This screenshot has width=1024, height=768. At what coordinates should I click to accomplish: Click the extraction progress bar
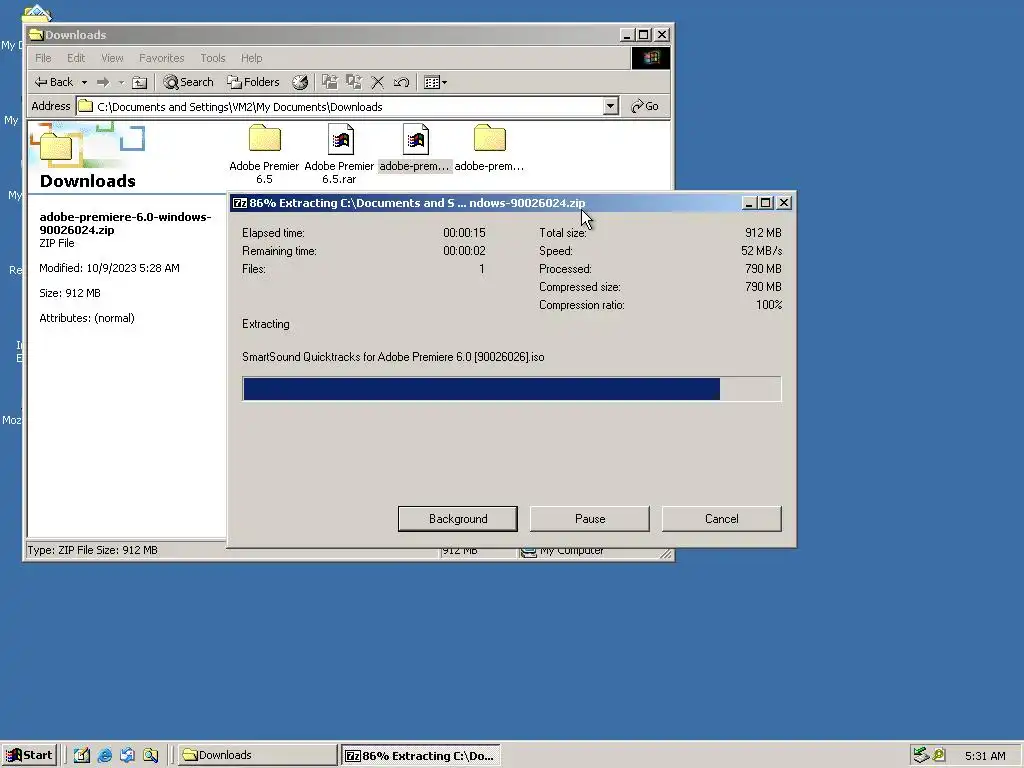click(511, 389)
